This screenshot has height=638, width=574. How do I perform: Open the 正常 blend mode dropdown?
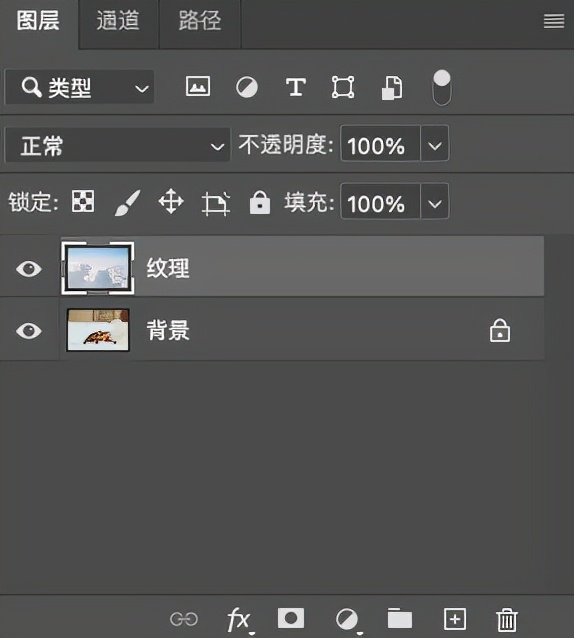point(118,146)
